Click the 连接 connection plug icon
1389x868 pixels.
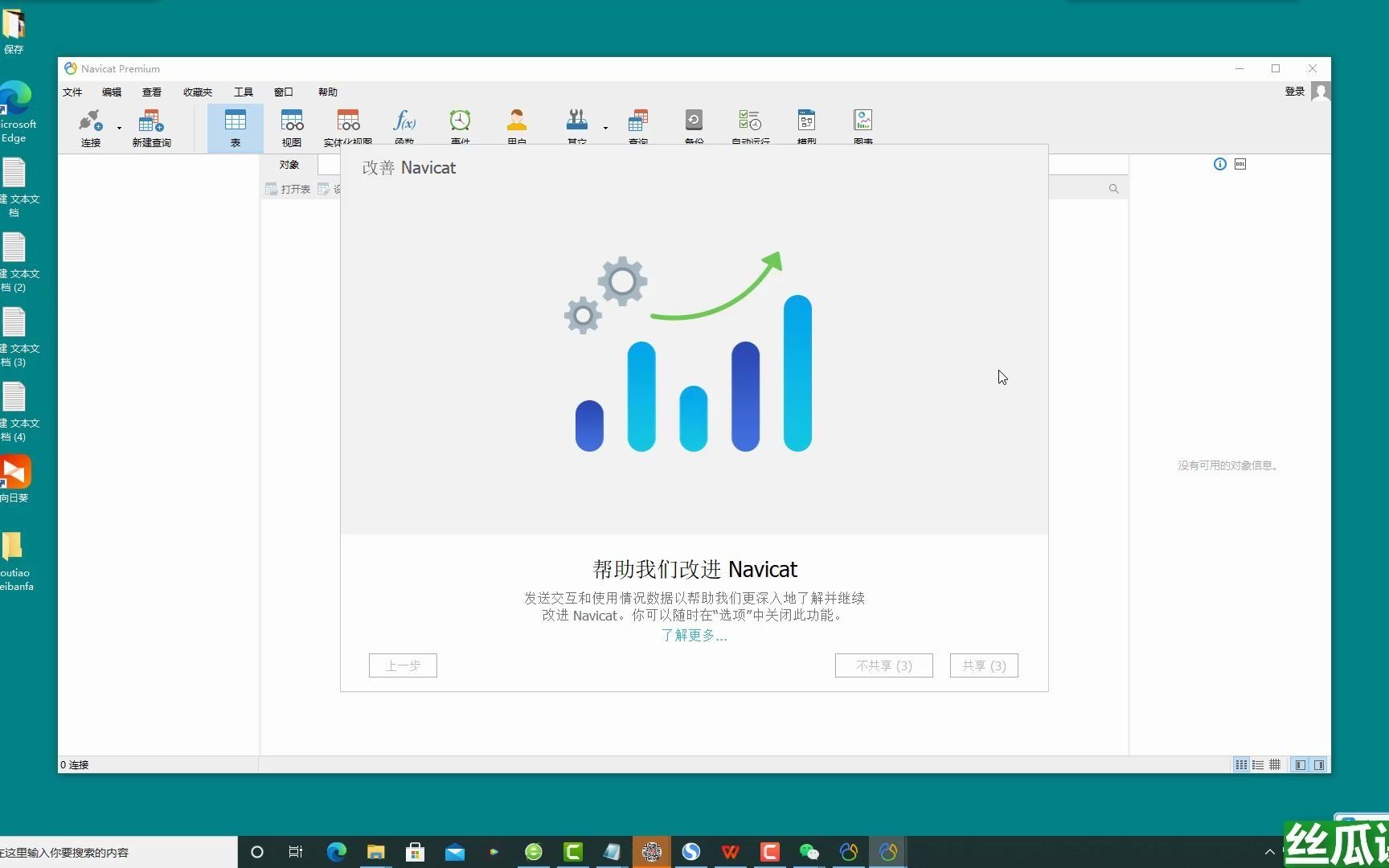[x=90, y=121]
